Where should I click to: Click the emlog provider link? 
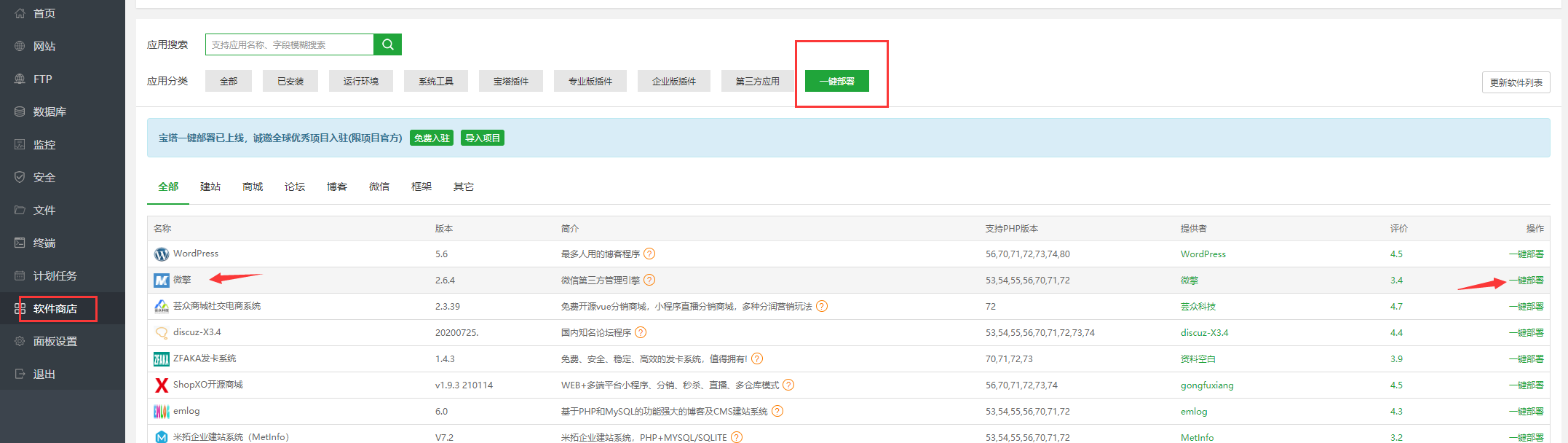(1194, 411)
